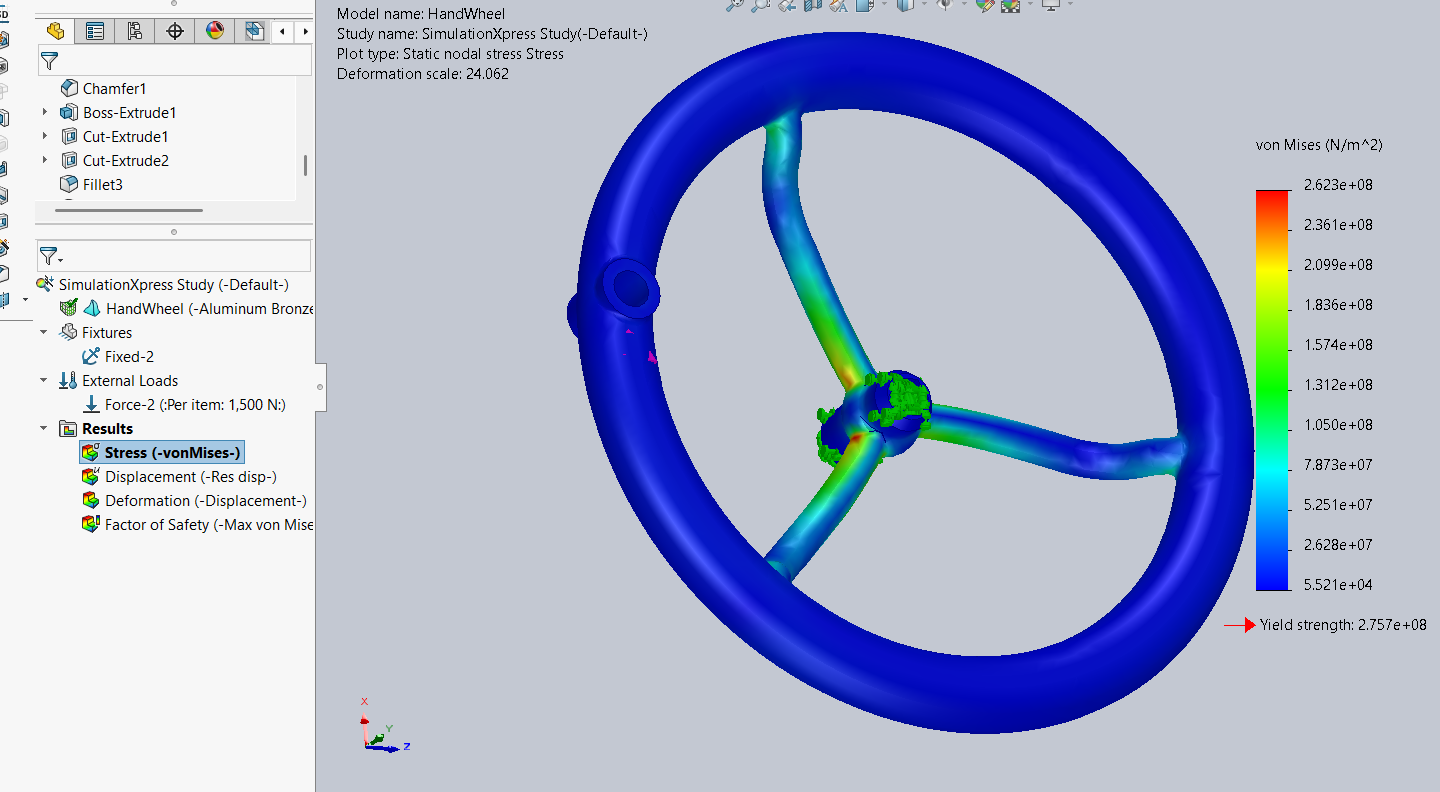Image resolution: width=1440 pixels, height=792 pixels.
Task: Open the Display Style dropdown arrow
Action: pos(924,3)
